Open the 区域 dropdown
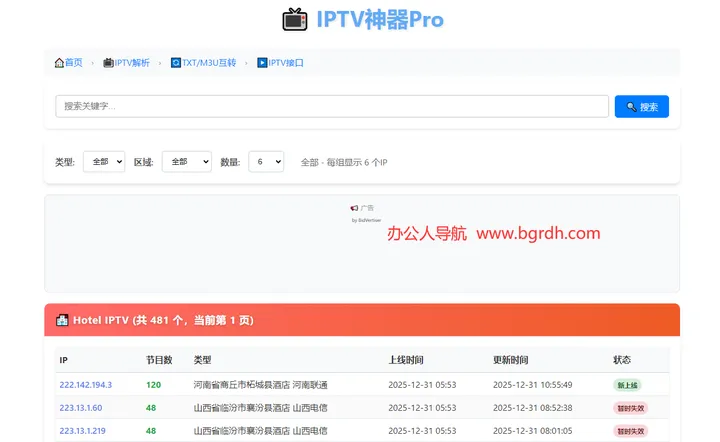Image resolution: width=720 pixels, height=442 pixels. 186,162
